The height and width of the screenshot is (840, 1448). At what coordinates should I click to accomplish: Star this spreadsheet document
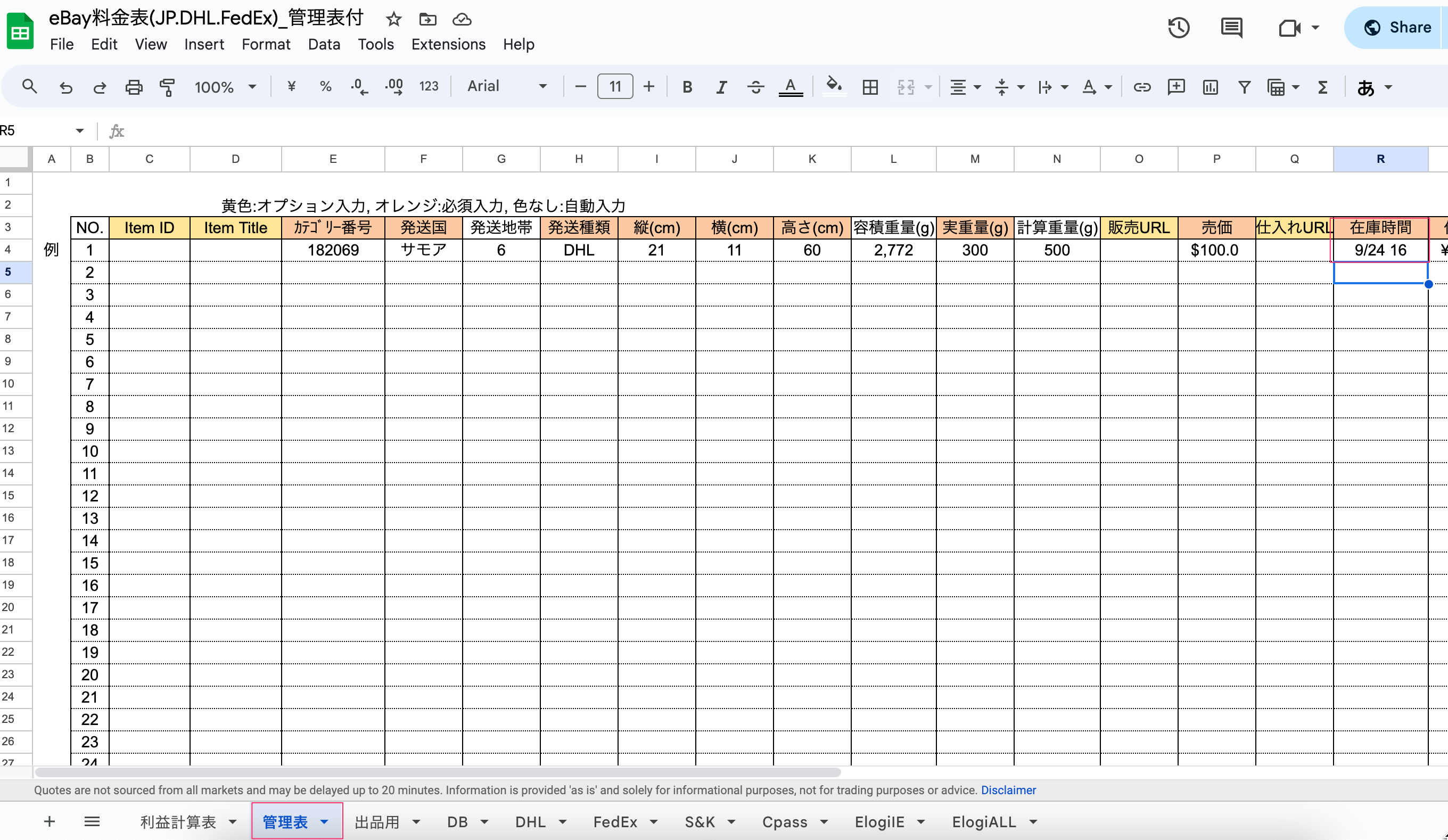[x=393, y=20]
